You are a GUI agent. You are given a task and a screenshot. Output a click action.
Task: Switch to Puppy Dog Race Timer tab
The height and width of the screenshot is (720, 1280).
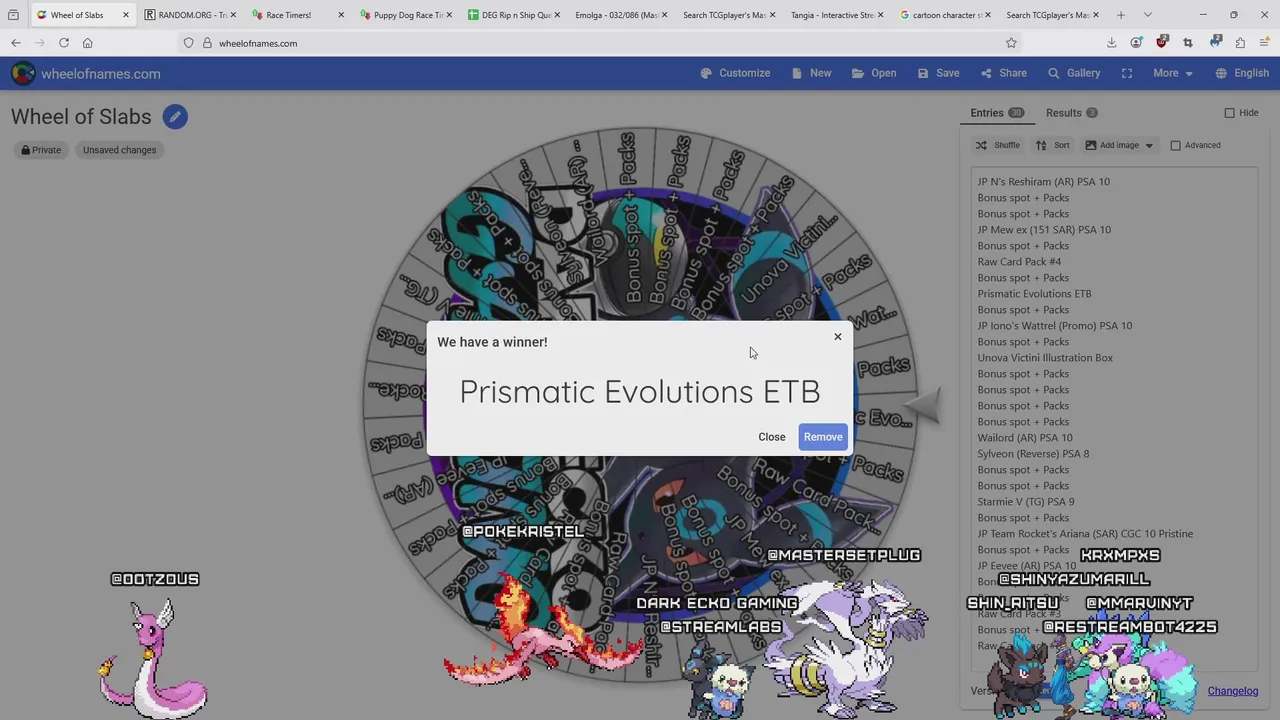(404, 15)
